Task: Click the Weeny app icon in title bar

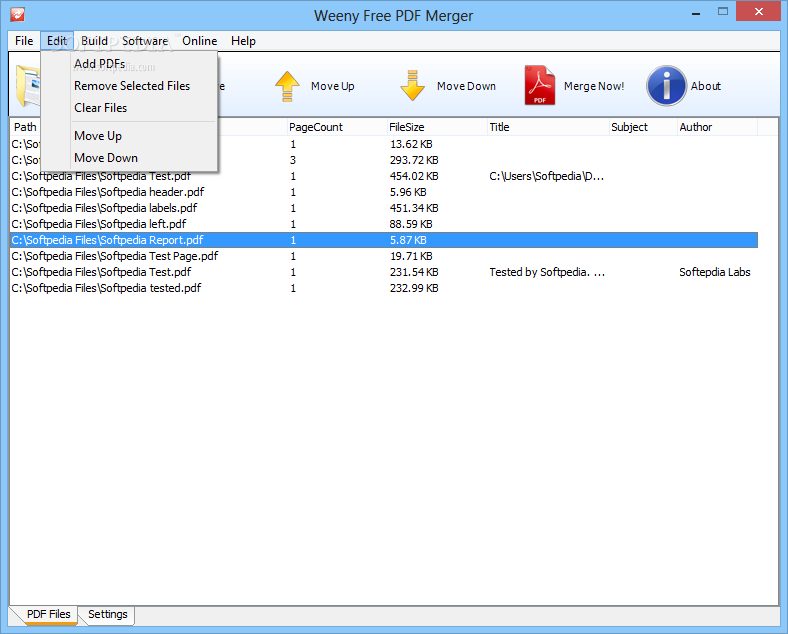Action: tap(18, 14)
